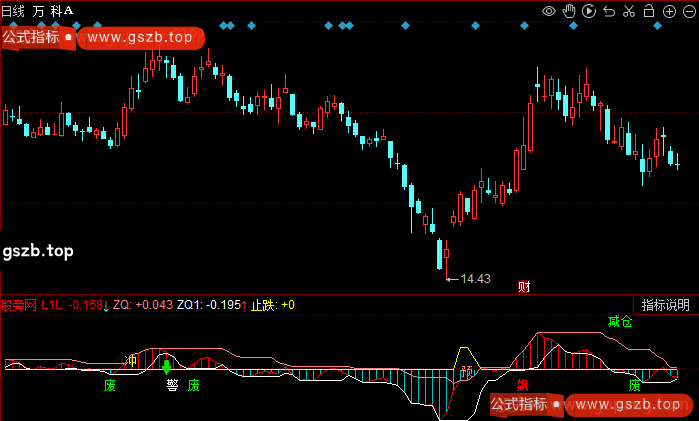Image resolution: width=699 pixels, height=421 pixels.
Task: Click the yellow 冲 signal marker
Action: (129, 360)
